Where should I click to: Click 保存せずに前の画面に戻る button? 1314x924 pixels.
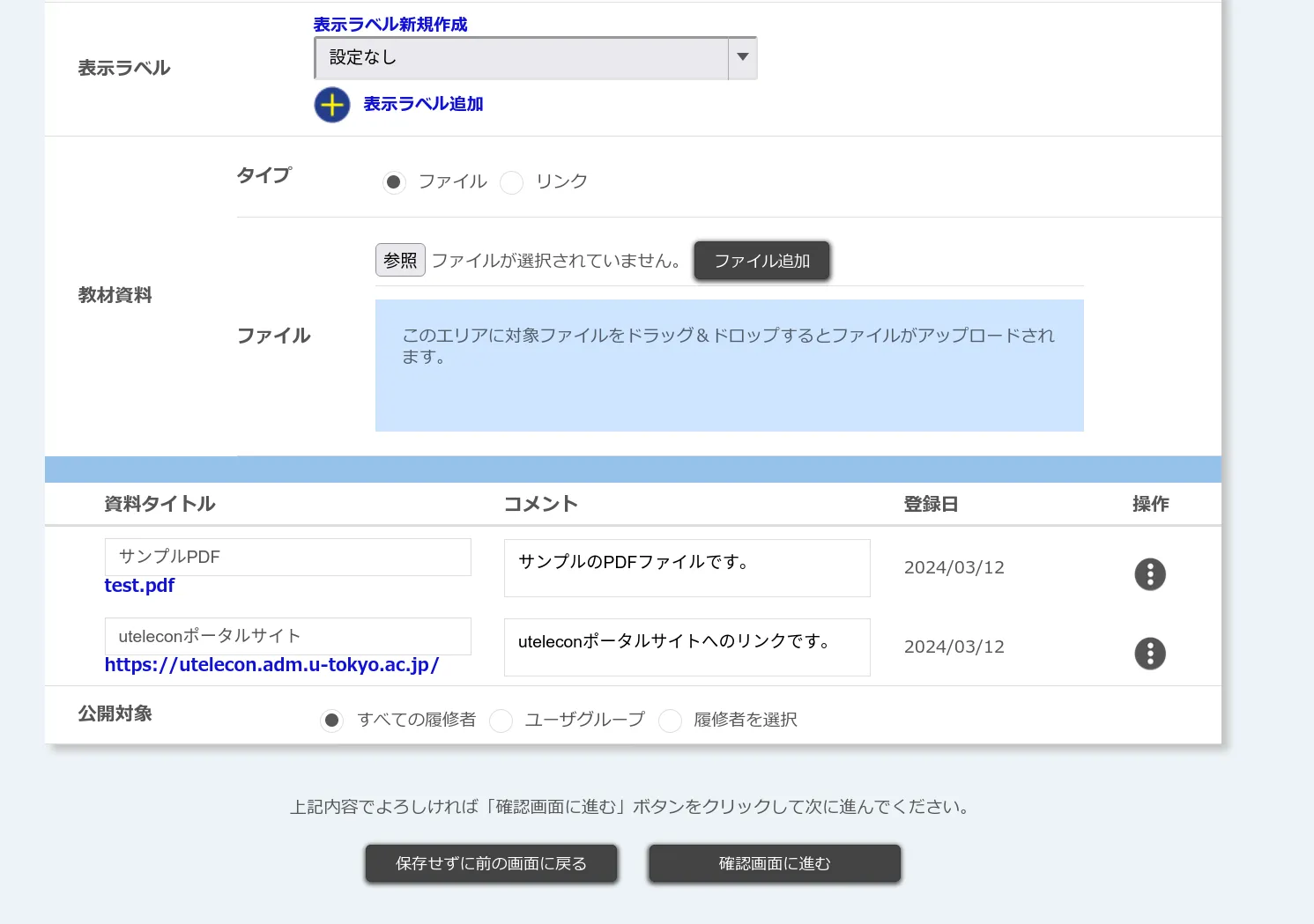tap(491, 863)
